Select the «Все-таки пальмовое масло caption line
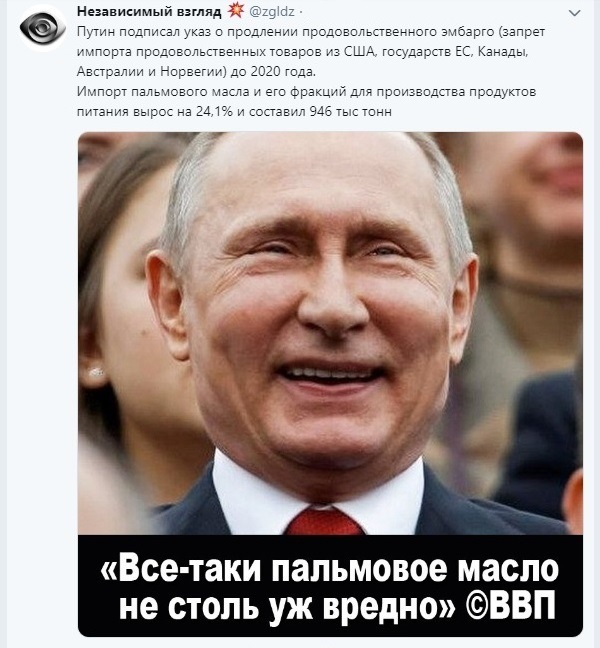 [329, 569]
